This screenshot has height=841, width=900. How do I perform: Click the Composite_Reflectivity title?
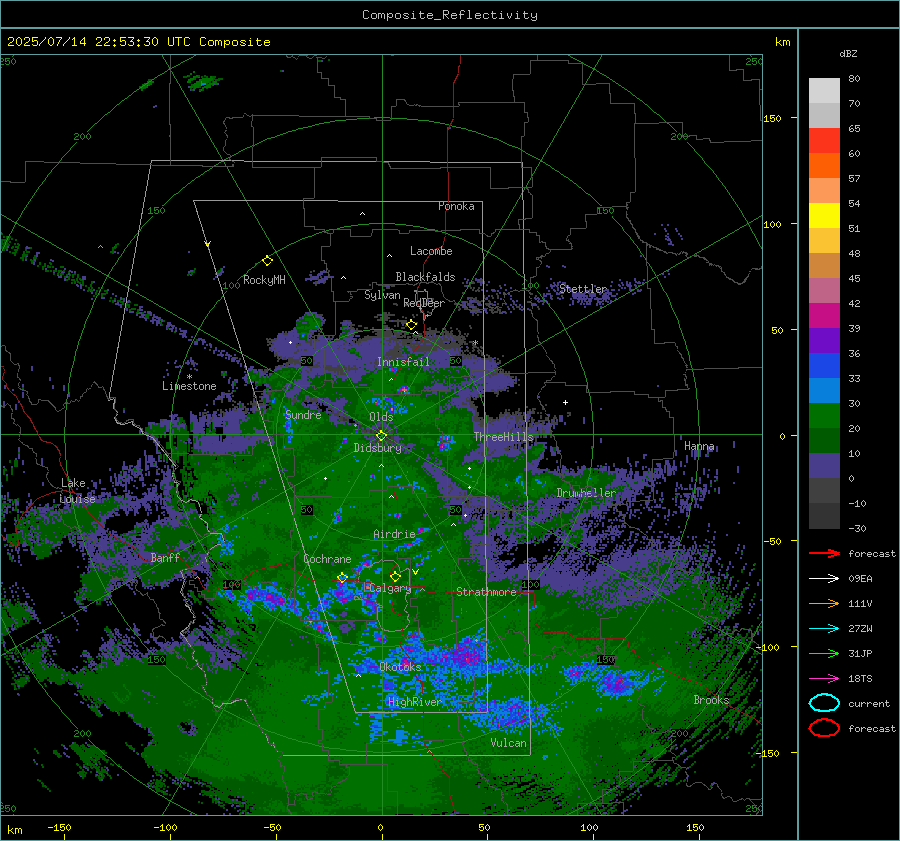[450, 15]
